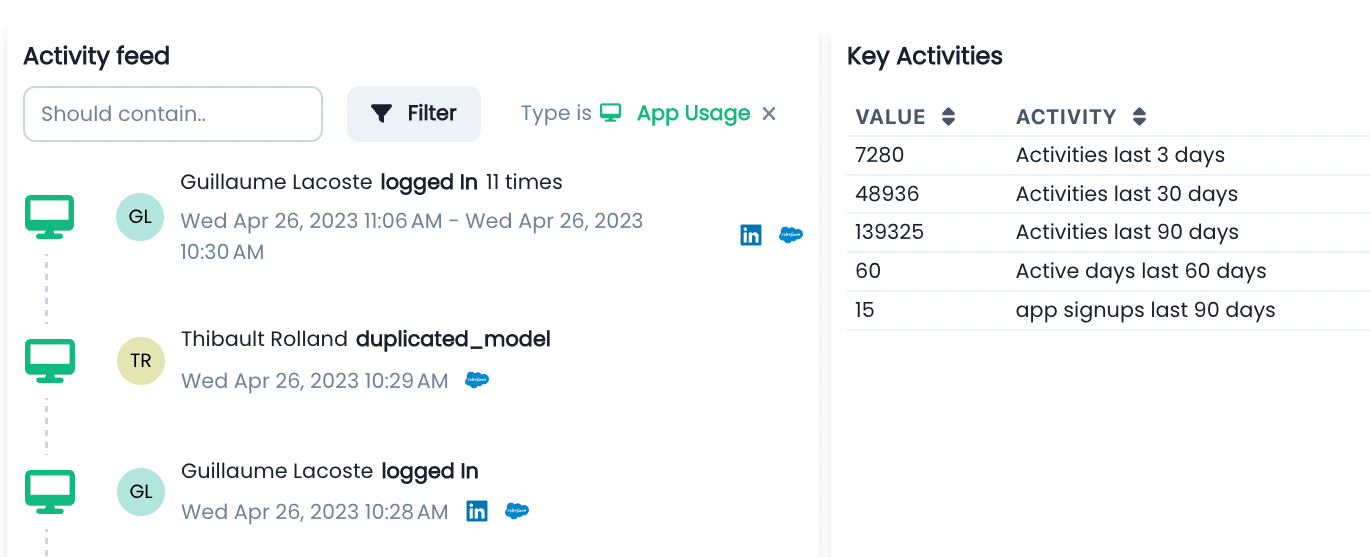Click the App Usage filter tag
The image size is (1370, 557).
click(x=693, y=114)
